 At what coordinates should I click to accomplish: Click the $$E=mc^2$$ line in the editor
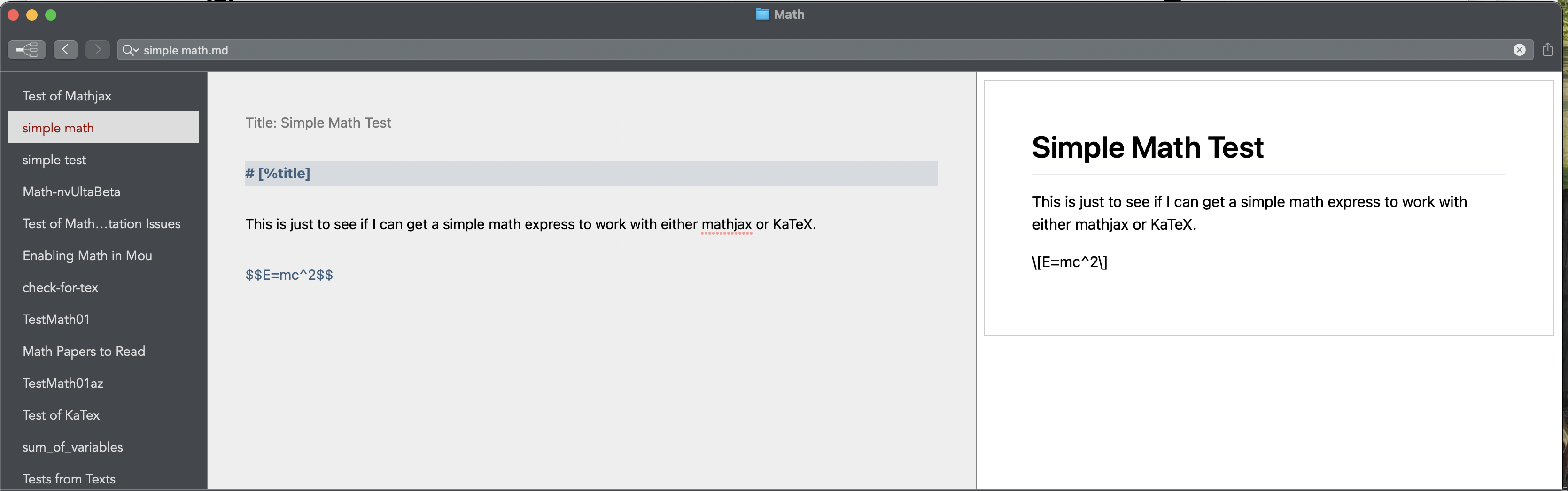tap(289, 275)
